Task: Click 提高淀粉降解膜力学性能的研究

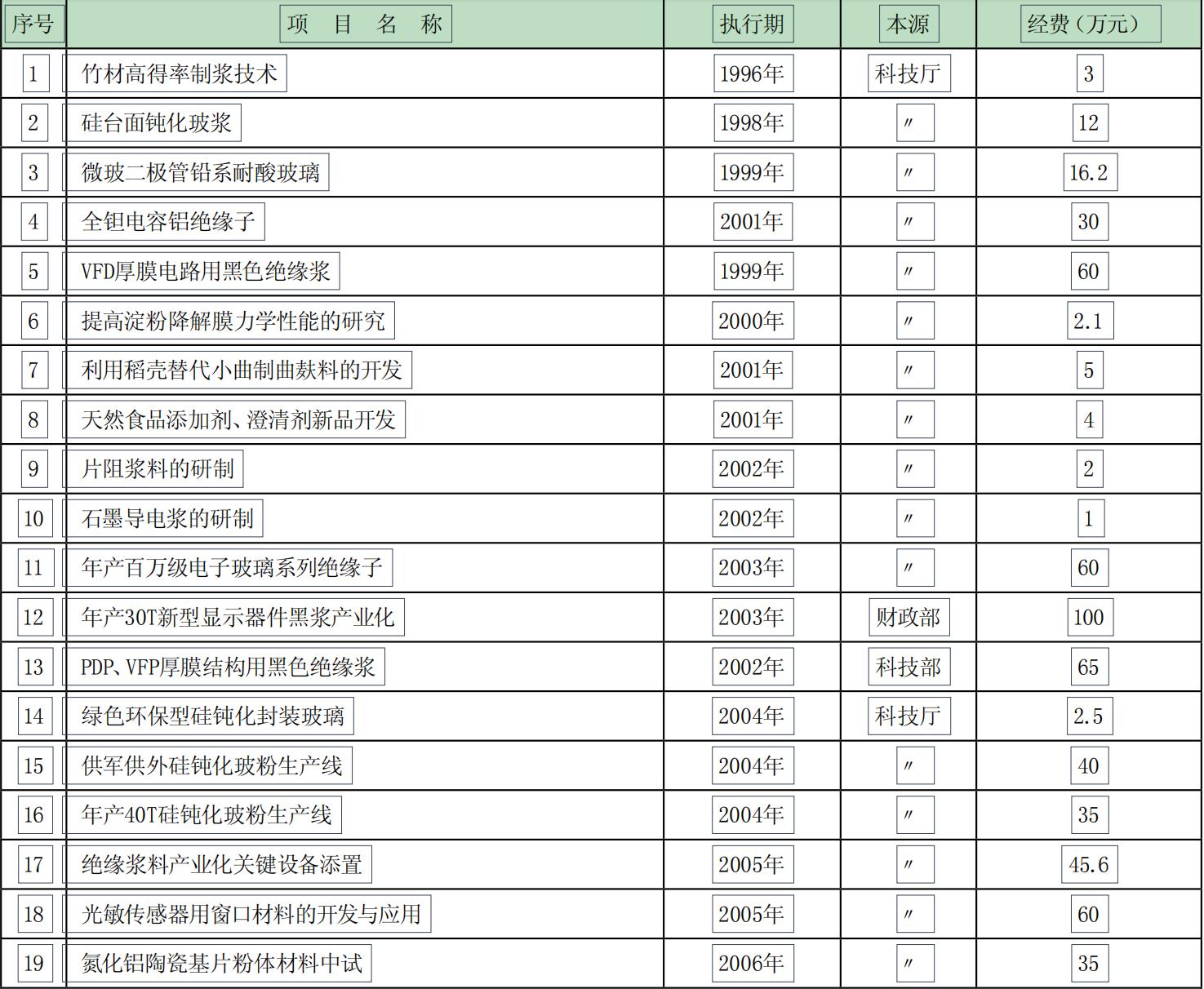Action: (229, 321)
